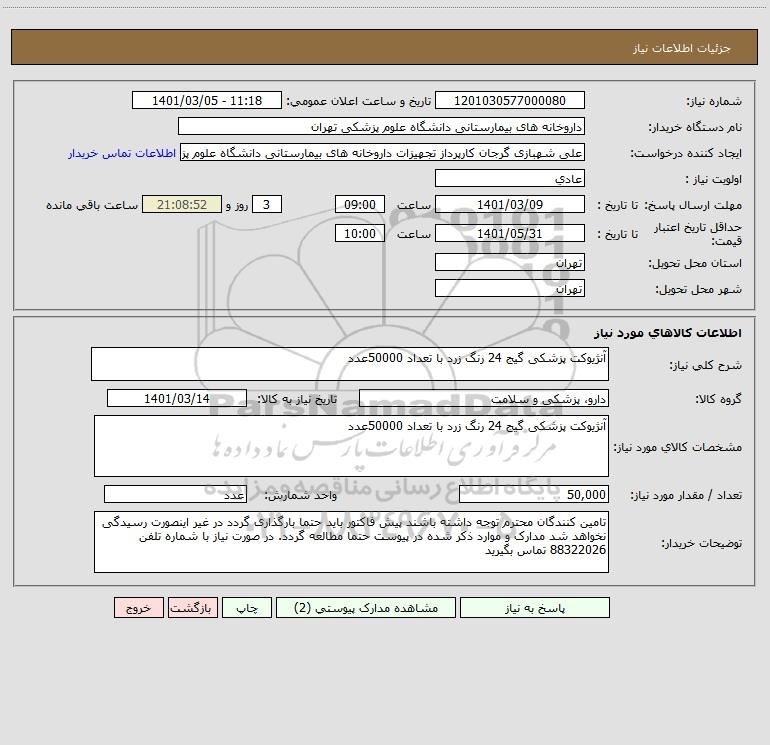
Task: Click the توضیحات خریدار label
Action: [701, 543]
